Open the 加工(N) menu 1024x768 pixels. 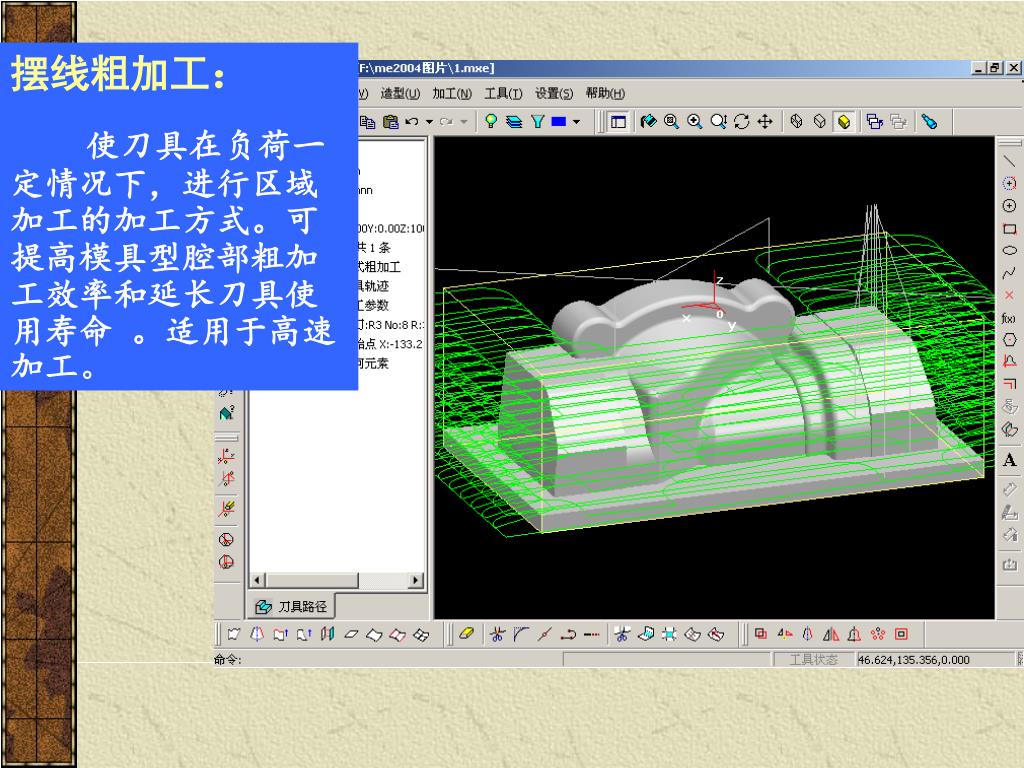click(452, 94)
